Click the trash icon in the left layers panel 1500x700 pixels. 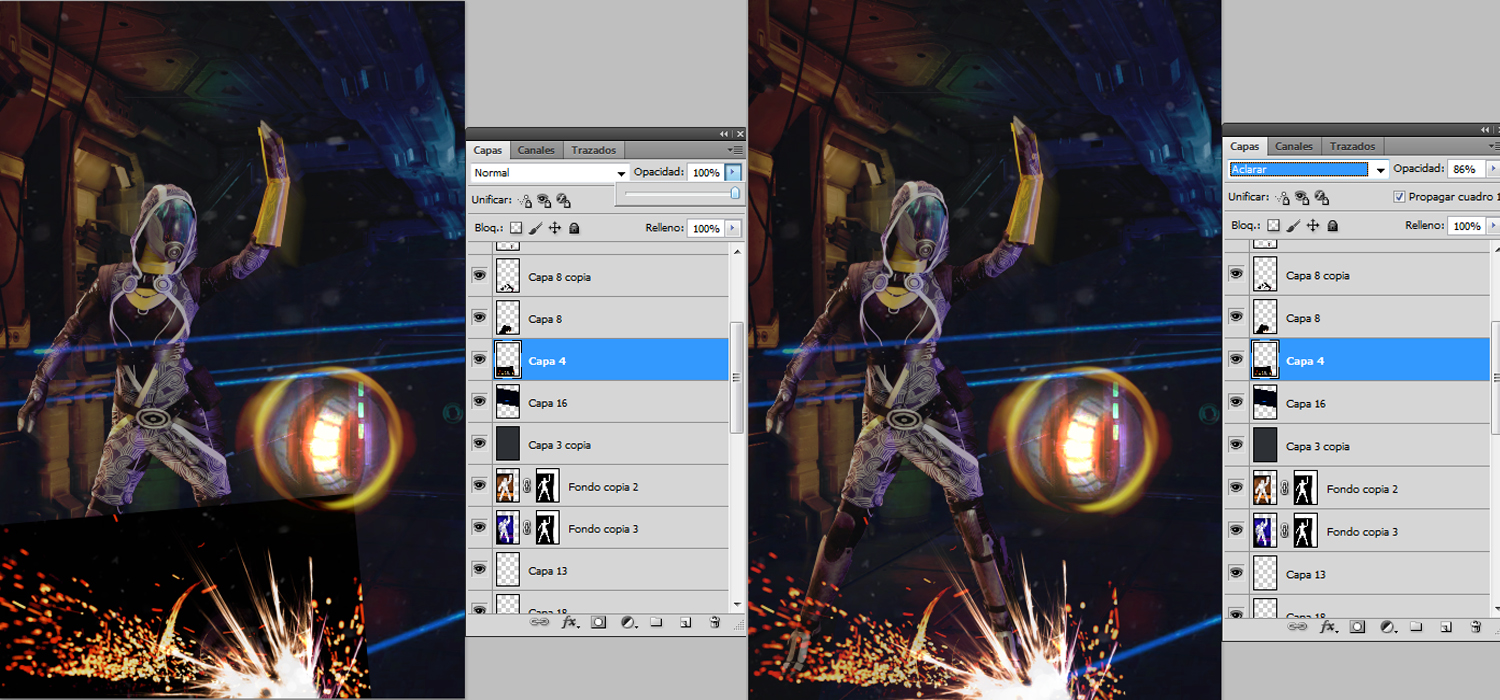click(714, 622)
